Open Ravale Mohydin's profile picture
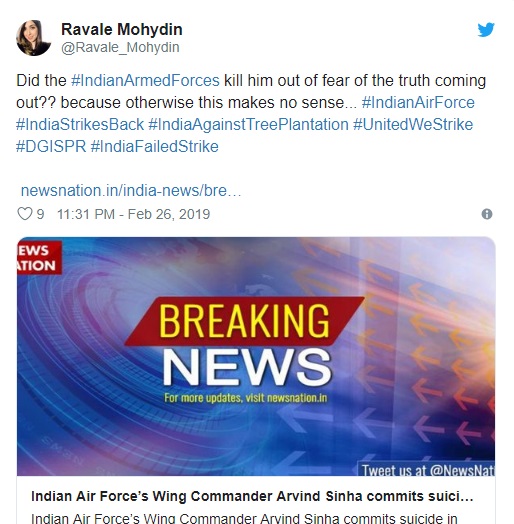 click(33, 38)
